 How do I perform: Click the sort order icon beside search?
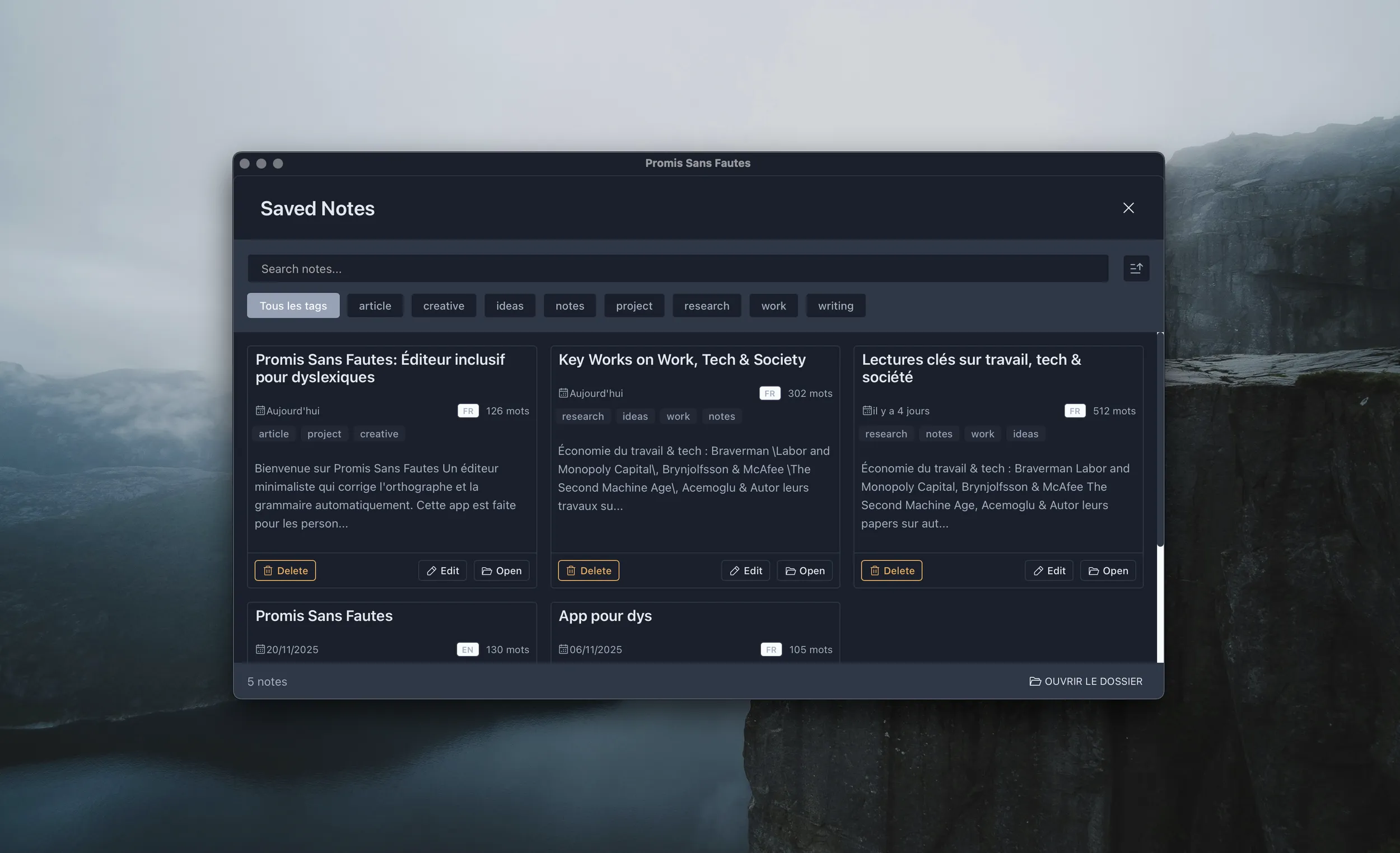1136,269
